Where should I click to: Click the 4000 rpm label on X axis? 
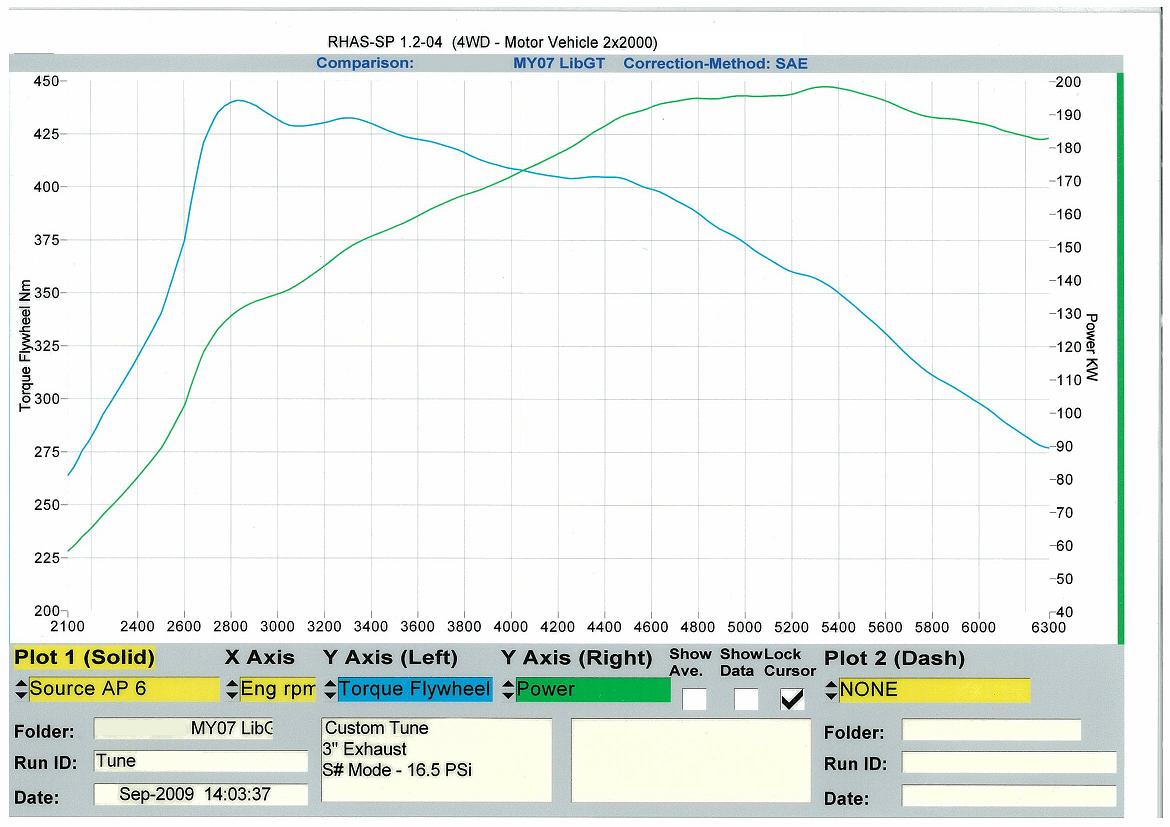pyautogui.click(x=510, y=627)
